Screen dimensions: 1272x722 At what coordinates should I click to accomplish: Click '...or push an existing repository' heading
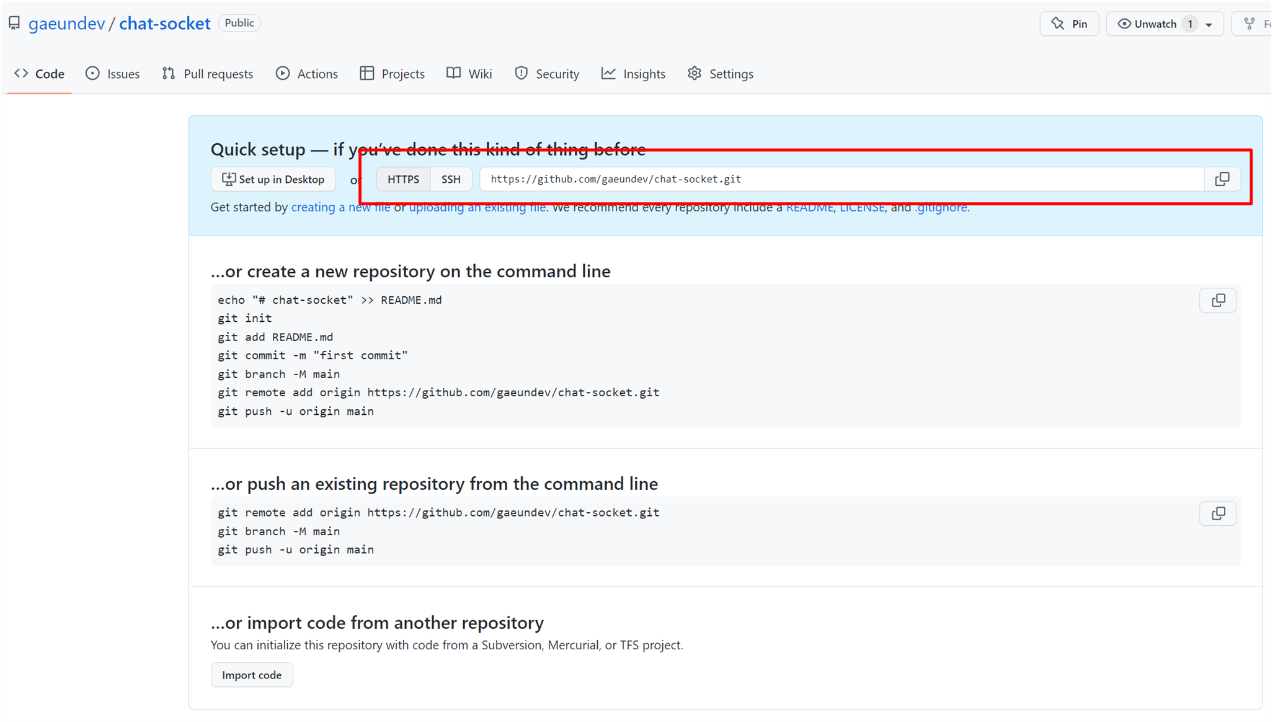(435, 483)
